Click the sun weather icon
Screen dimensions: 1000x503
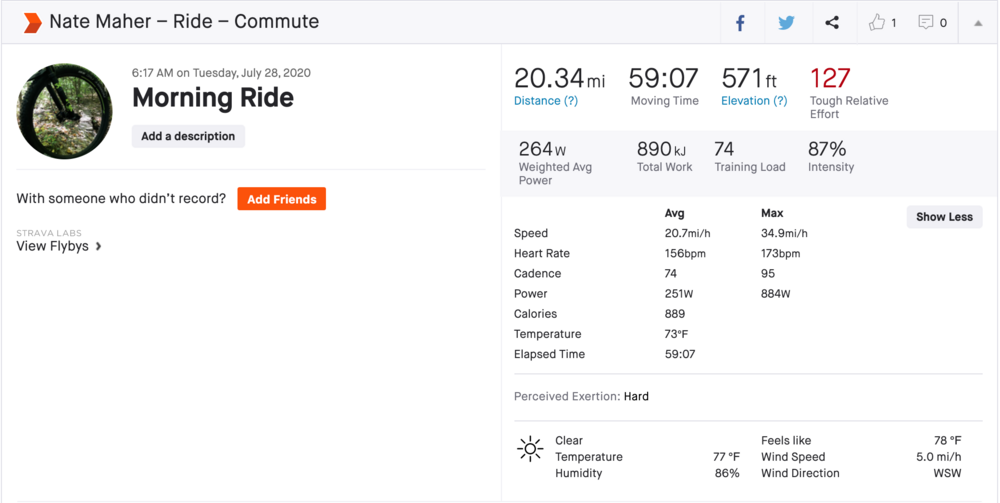[x=530, y=449]
